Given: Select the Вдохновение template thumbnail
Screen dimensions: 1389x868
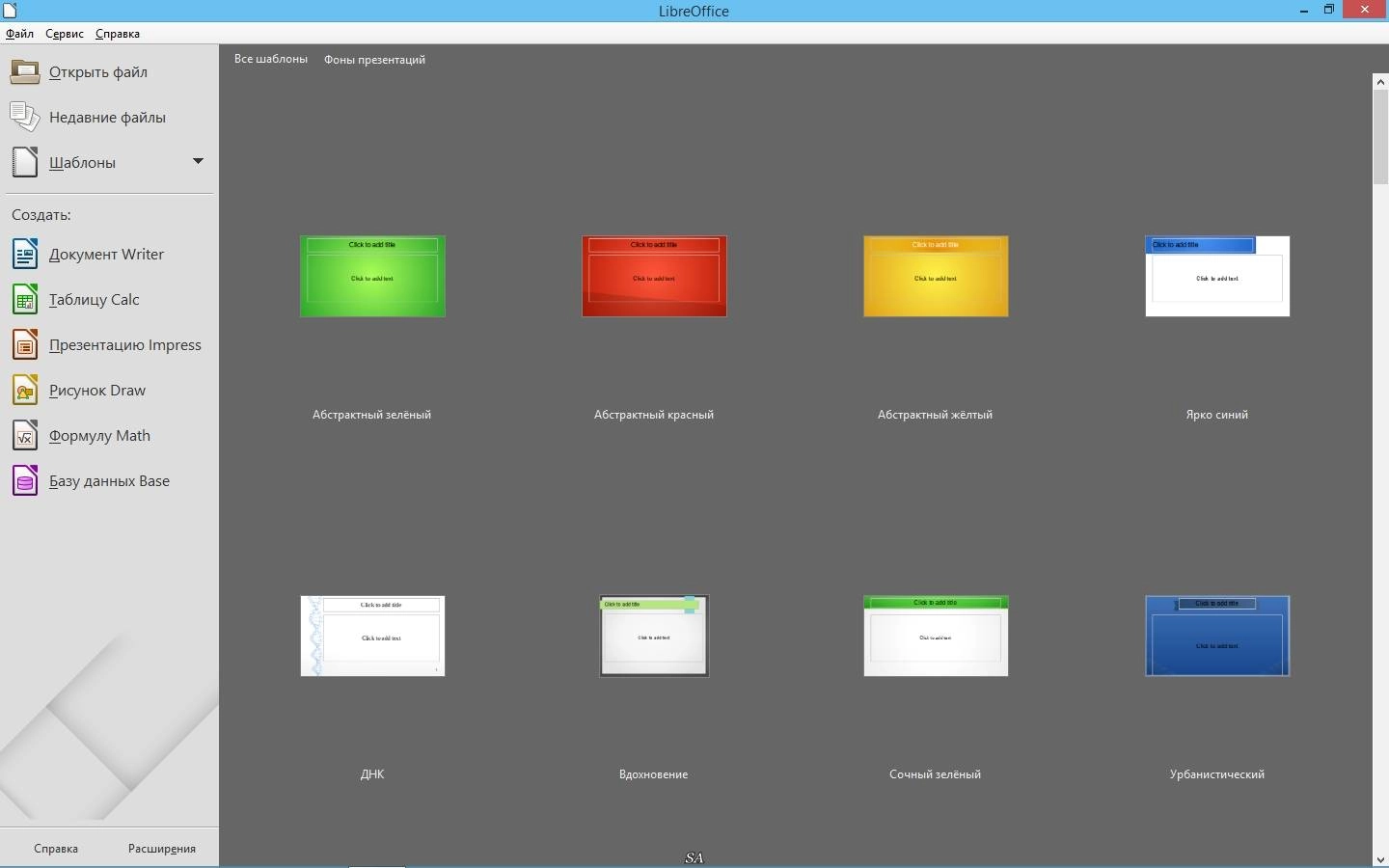Looking at the screenshot, I should 654,636.
